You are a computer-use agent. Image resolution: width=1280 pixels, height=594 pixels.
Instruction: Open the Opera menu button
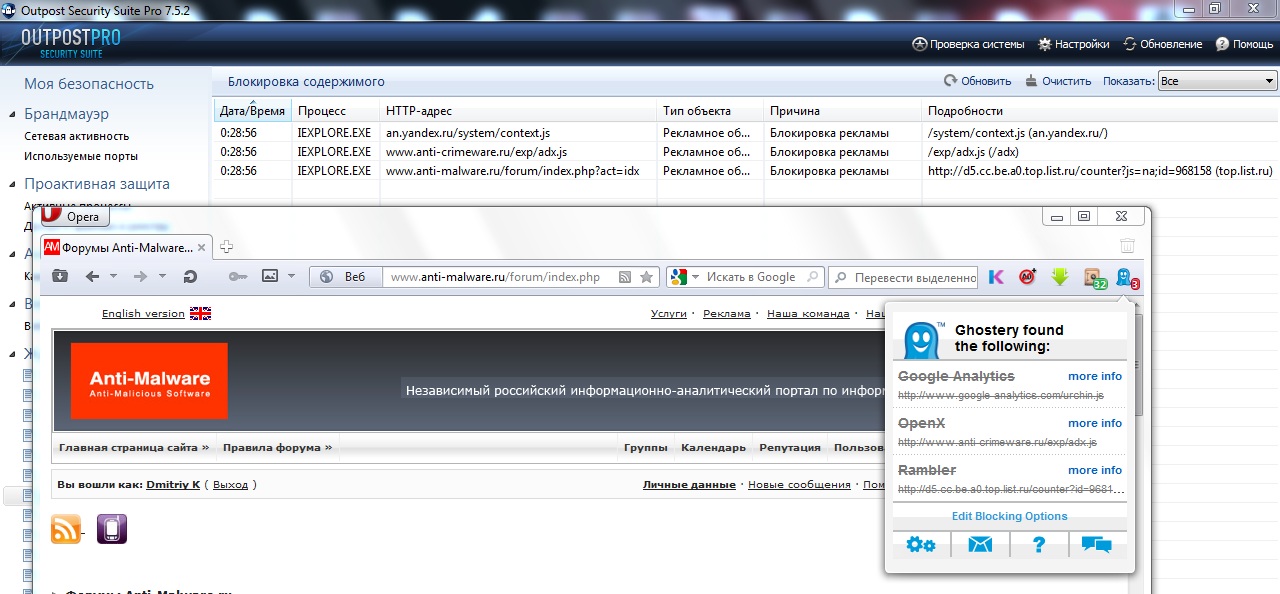coord(75,216)
